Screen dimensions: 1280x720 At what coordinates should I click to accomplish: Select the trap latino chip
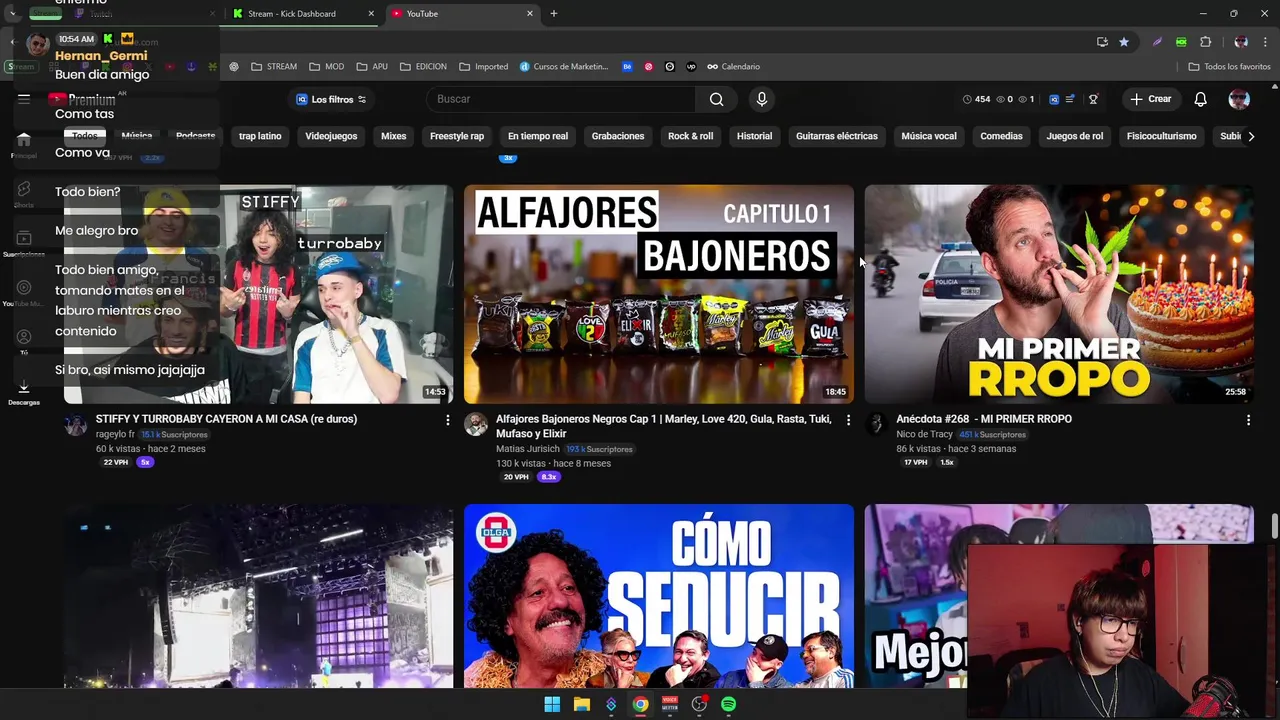pos(260,136)
